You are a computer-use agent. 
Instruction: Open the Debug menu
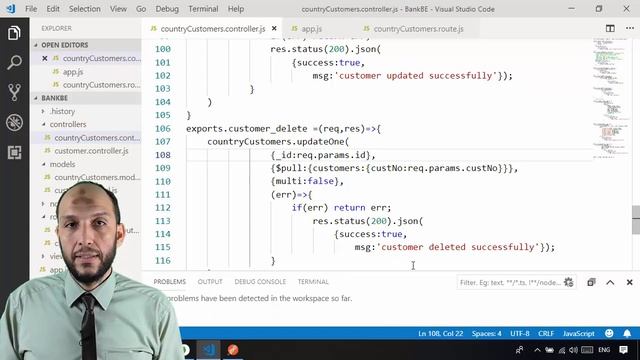pos(167,9)
